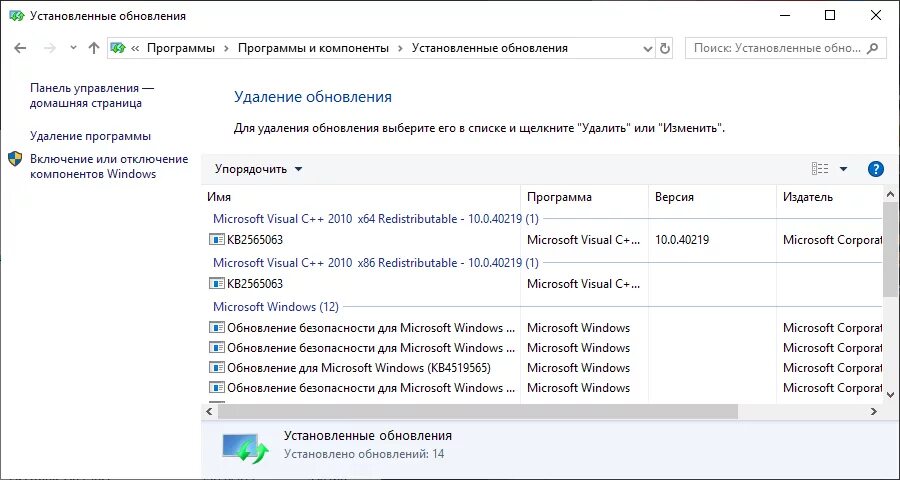This screenshot has width=900, height=480.
Task: Expand the address bar history dropdown
Action: [x=647, y=48]
